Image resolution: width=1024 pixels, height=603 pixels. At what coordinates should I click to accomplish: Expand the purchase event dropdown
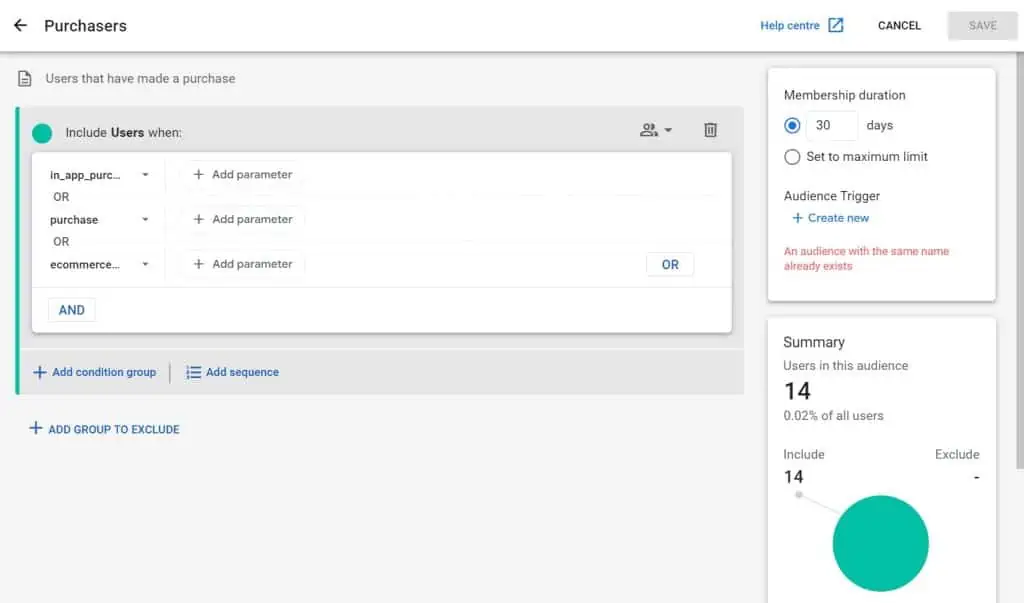click(145, 220)
